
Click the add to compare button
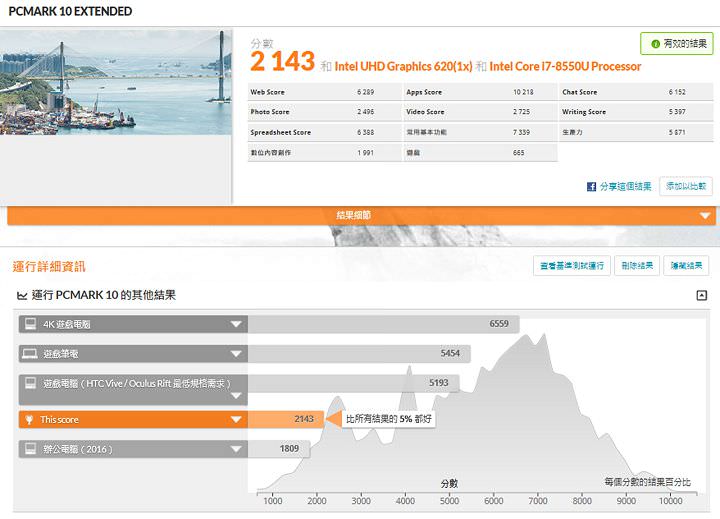click(x=686, y=187)
